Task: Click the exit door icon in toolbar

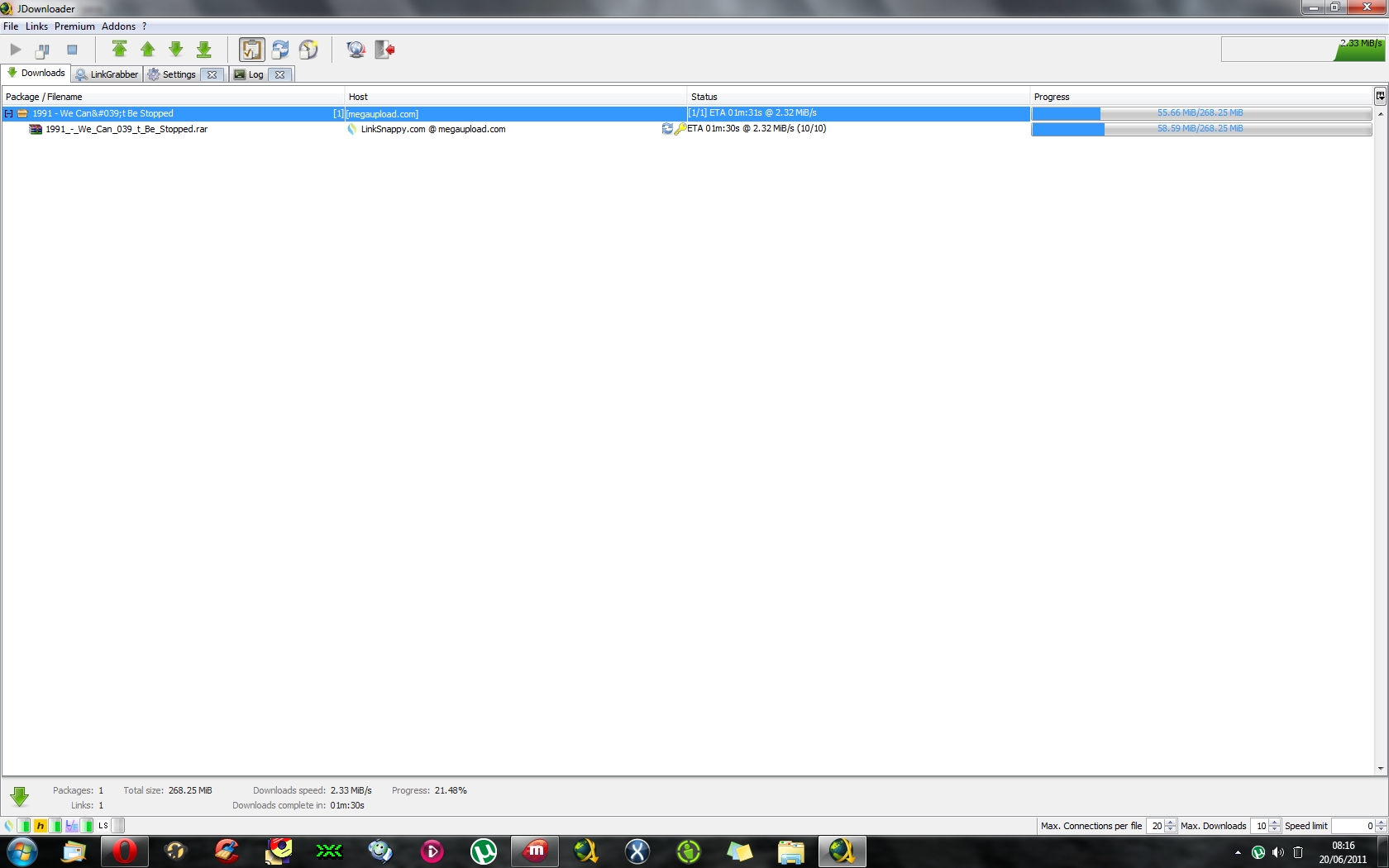Action: (x=384, y=50)
